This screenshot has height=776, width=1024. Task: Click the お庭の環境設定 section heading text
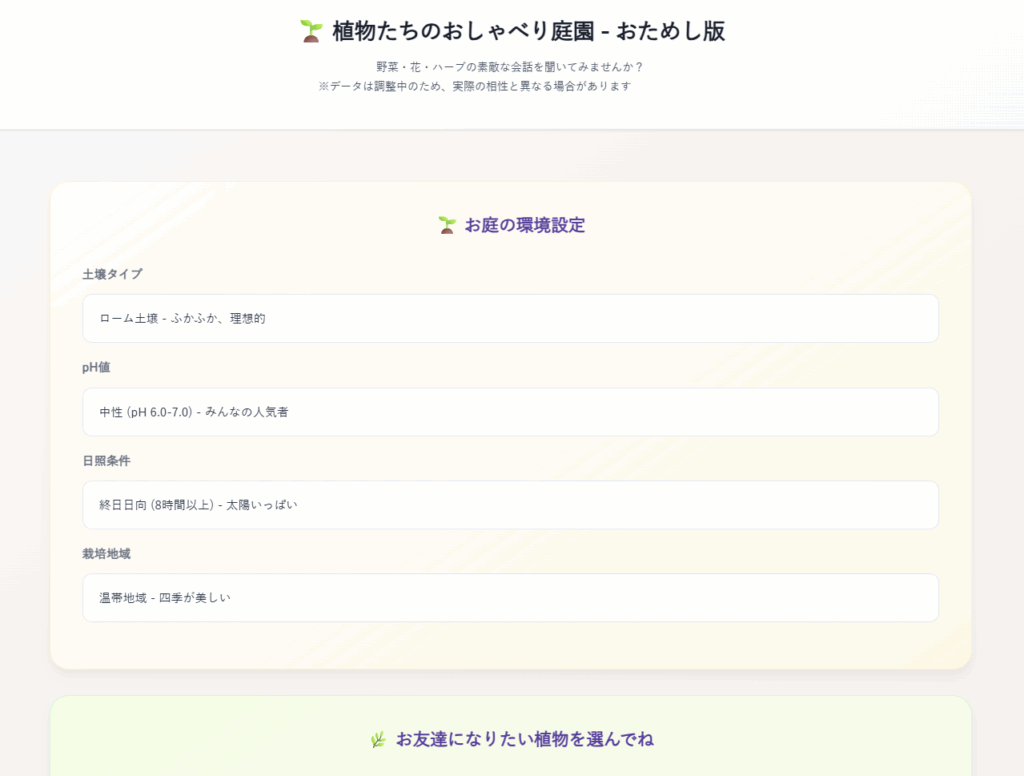524,225
